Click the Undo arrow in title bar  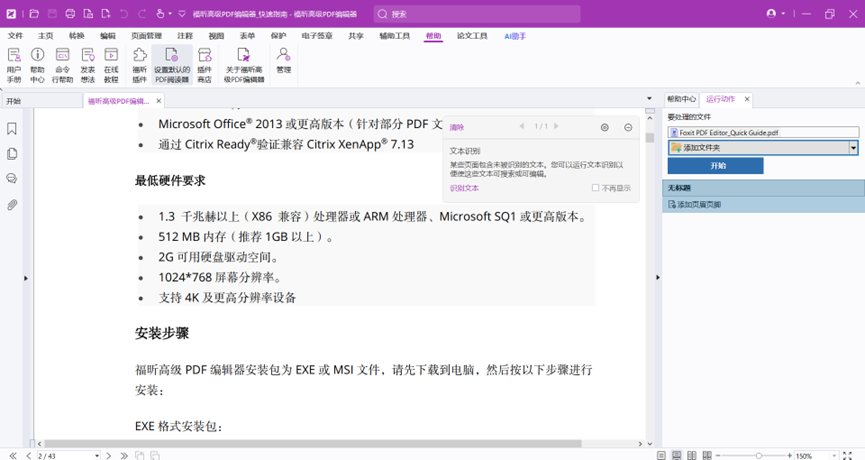click(x=124, y=14)
